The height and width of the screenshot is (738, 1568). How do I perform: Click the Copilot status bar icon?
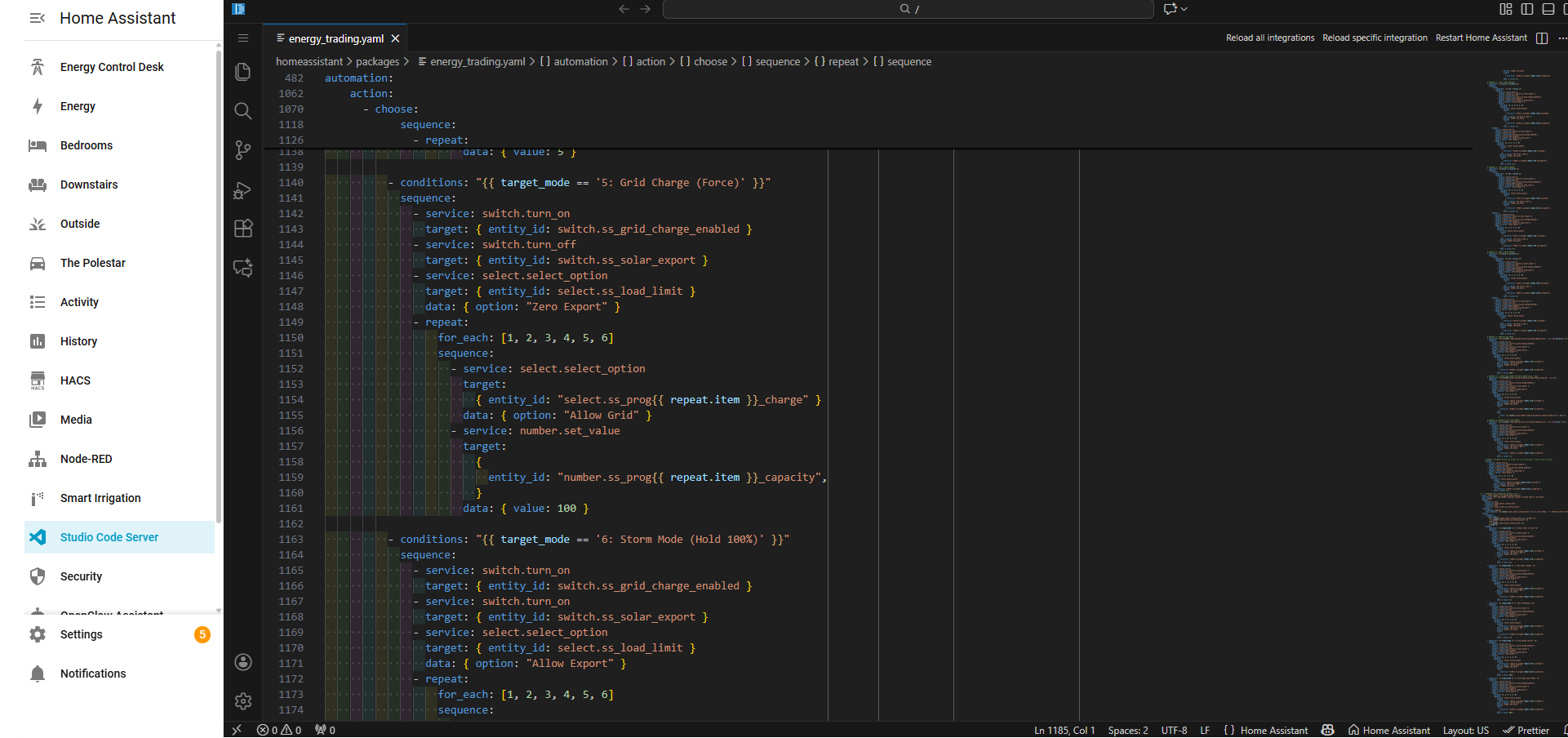(x=1328, y=730)
